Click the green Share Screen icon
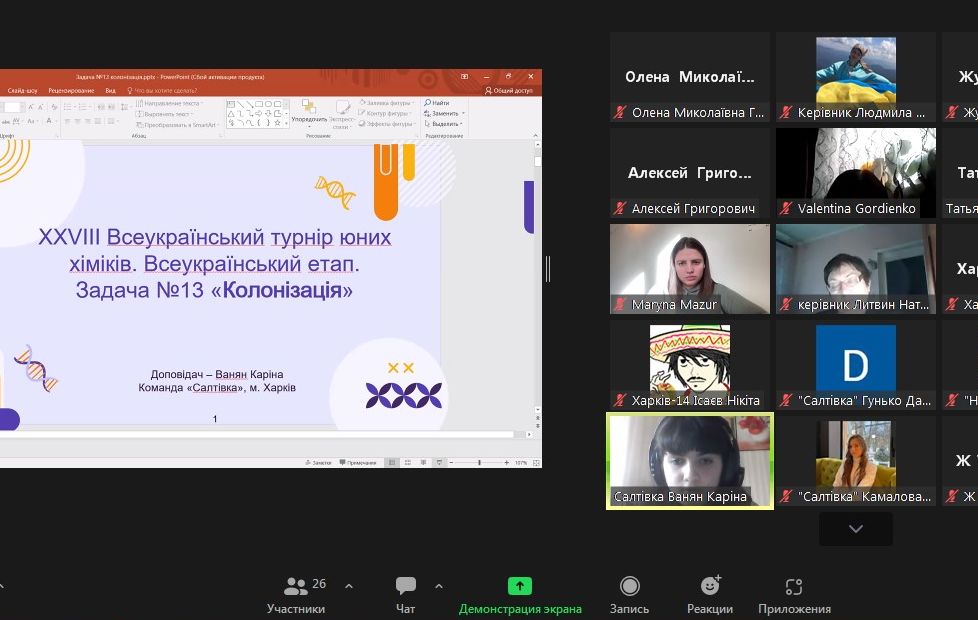Image resolution: width=978 pixels, height=620 pixels. (x=520, y=586)
